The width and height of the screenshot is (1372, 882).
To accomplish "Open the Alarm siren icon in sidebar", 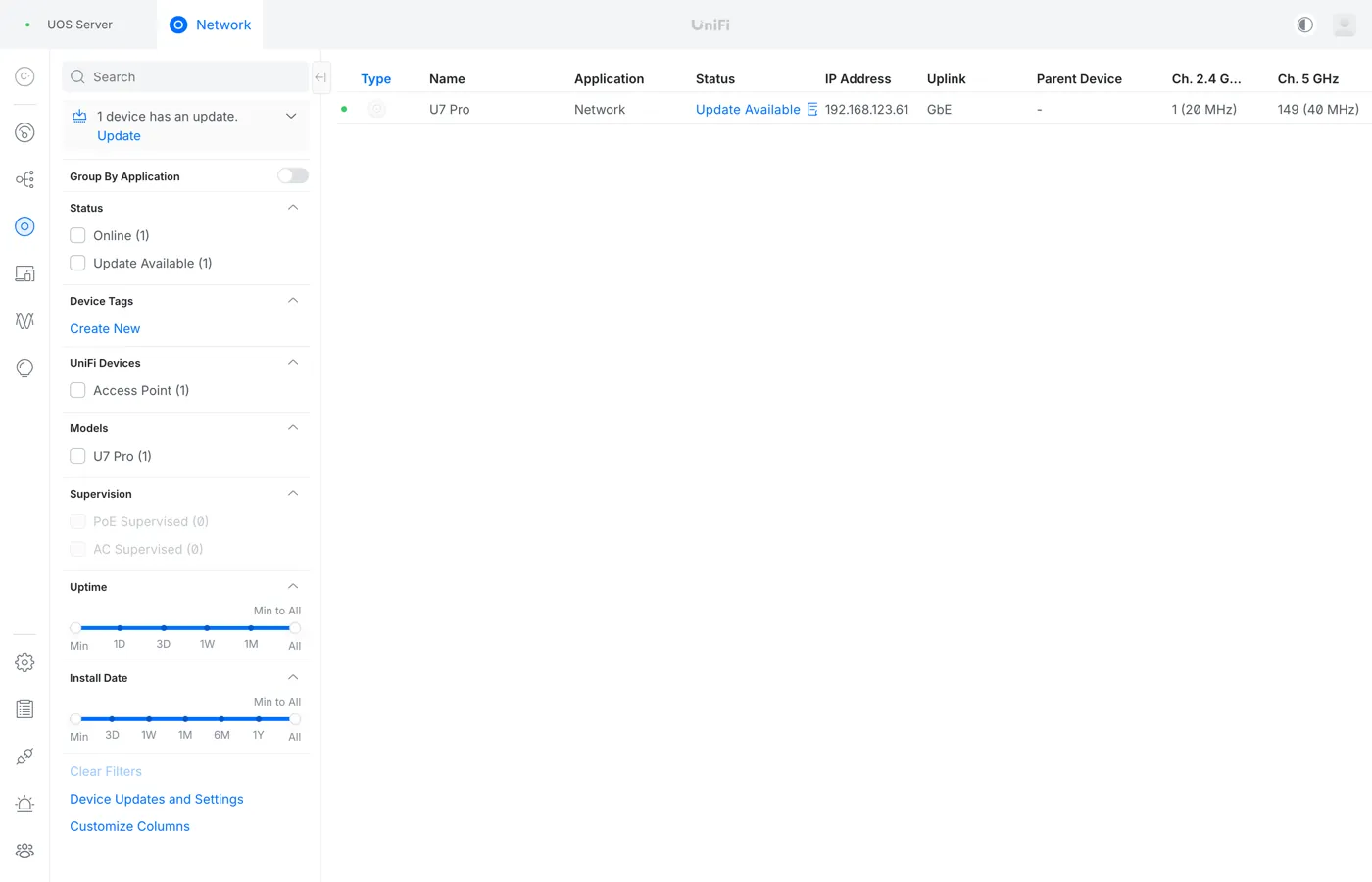I will point(24,804).
